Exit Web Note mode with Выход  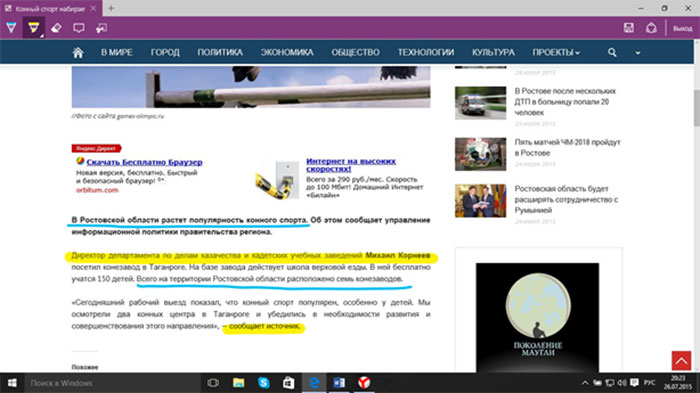pos(683,28)
